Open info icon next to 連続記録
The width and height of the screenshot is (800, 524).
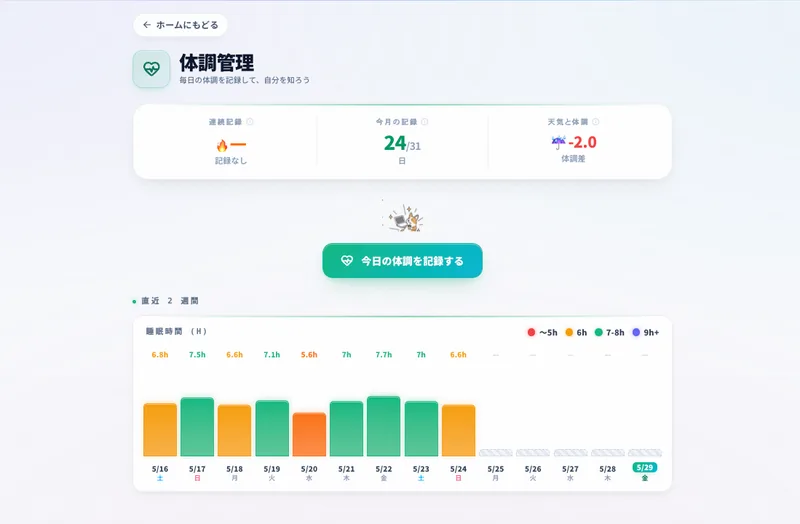point(250,122)
